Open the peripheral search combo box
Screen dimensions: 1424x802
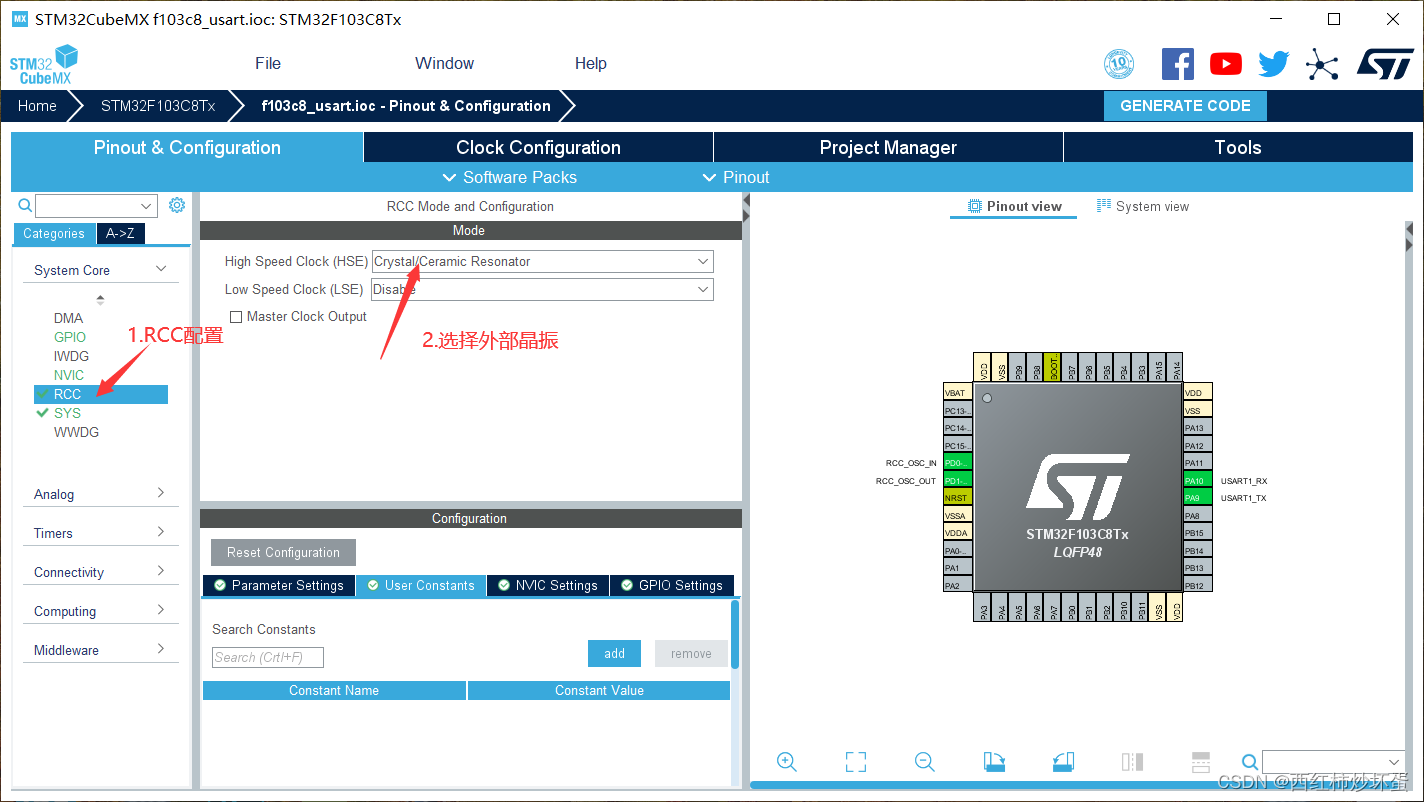(x=96, y=206)
